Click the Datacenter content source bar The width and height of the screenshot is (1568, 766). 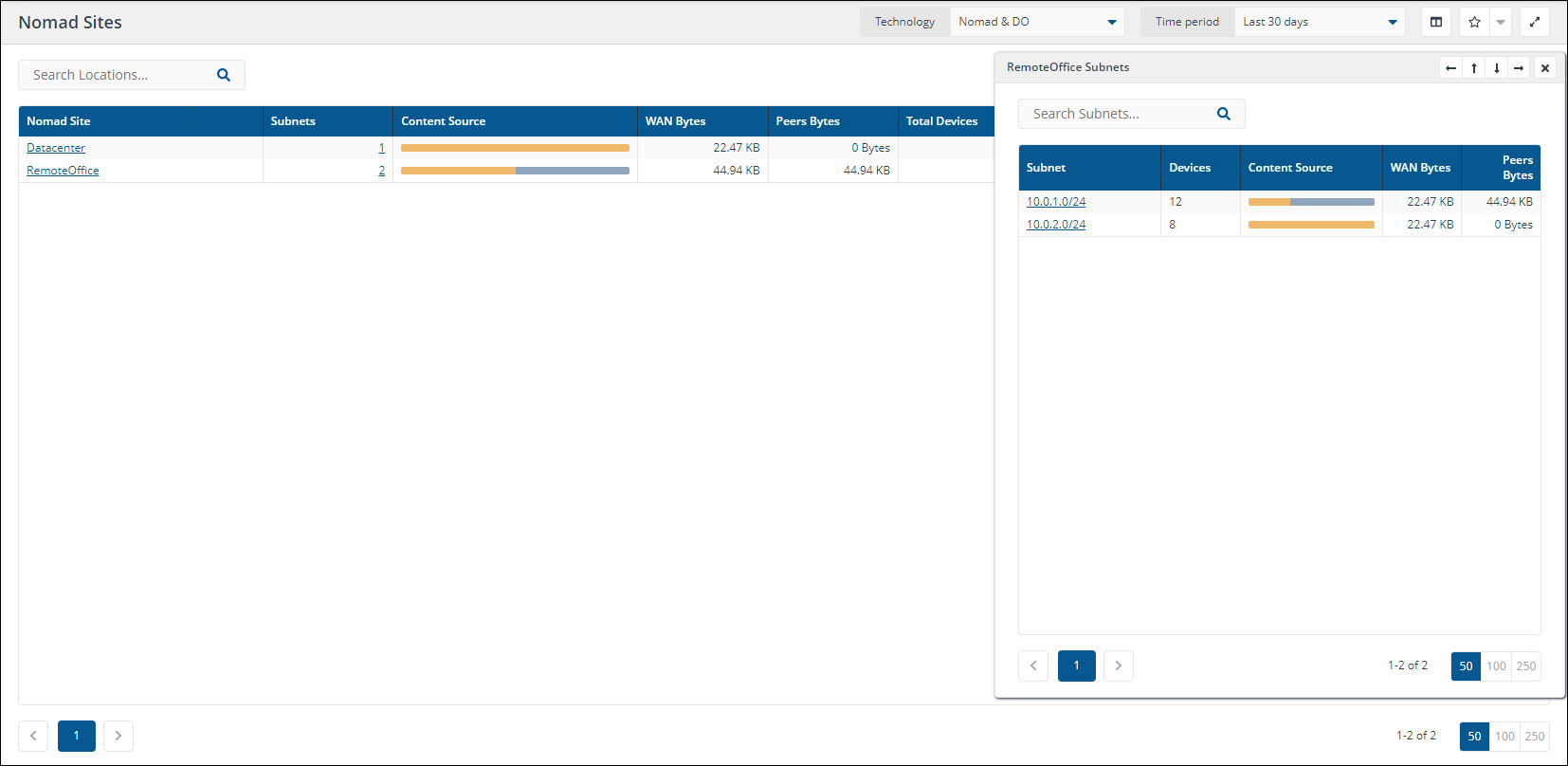click(515, 148)
